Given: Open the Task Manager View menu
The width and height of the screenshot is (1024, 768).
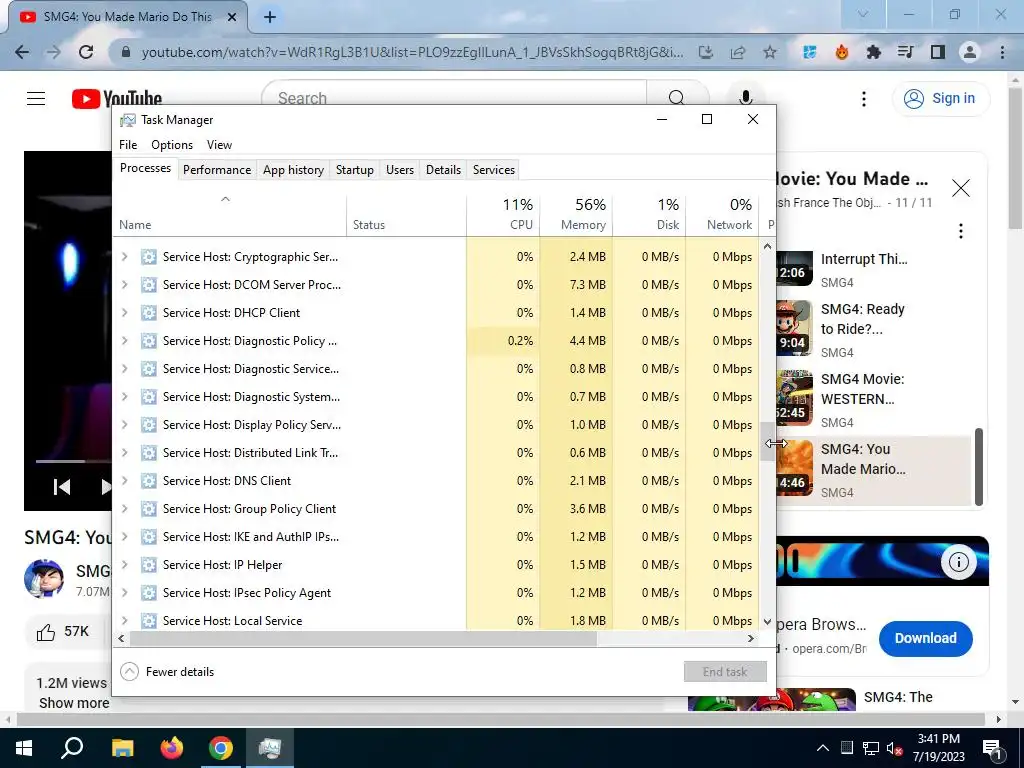Looking at the screenshot, I should pyautogui.click(x=219, y=145).
